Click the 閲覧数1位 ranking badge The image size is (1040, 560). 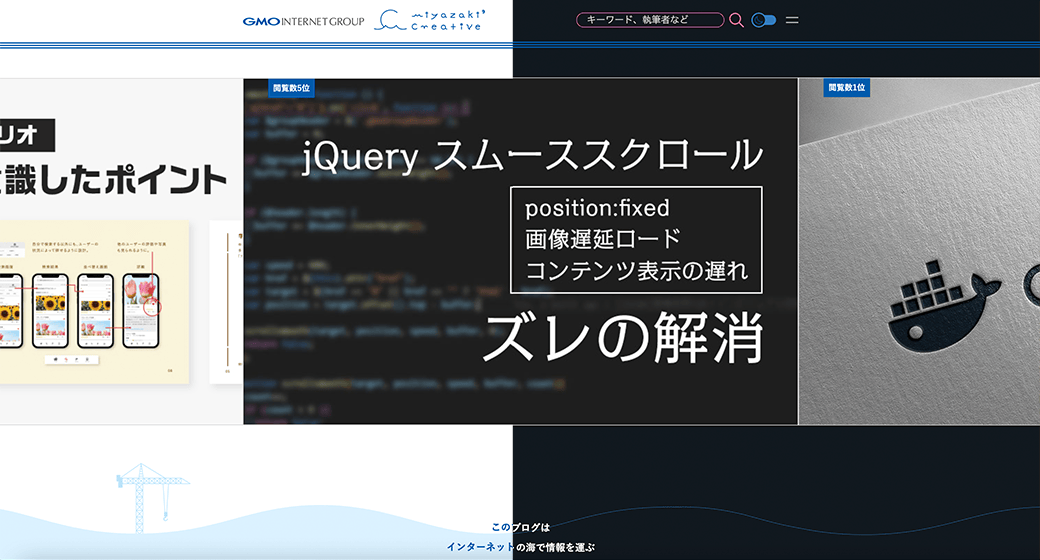(x=846, y=88)
